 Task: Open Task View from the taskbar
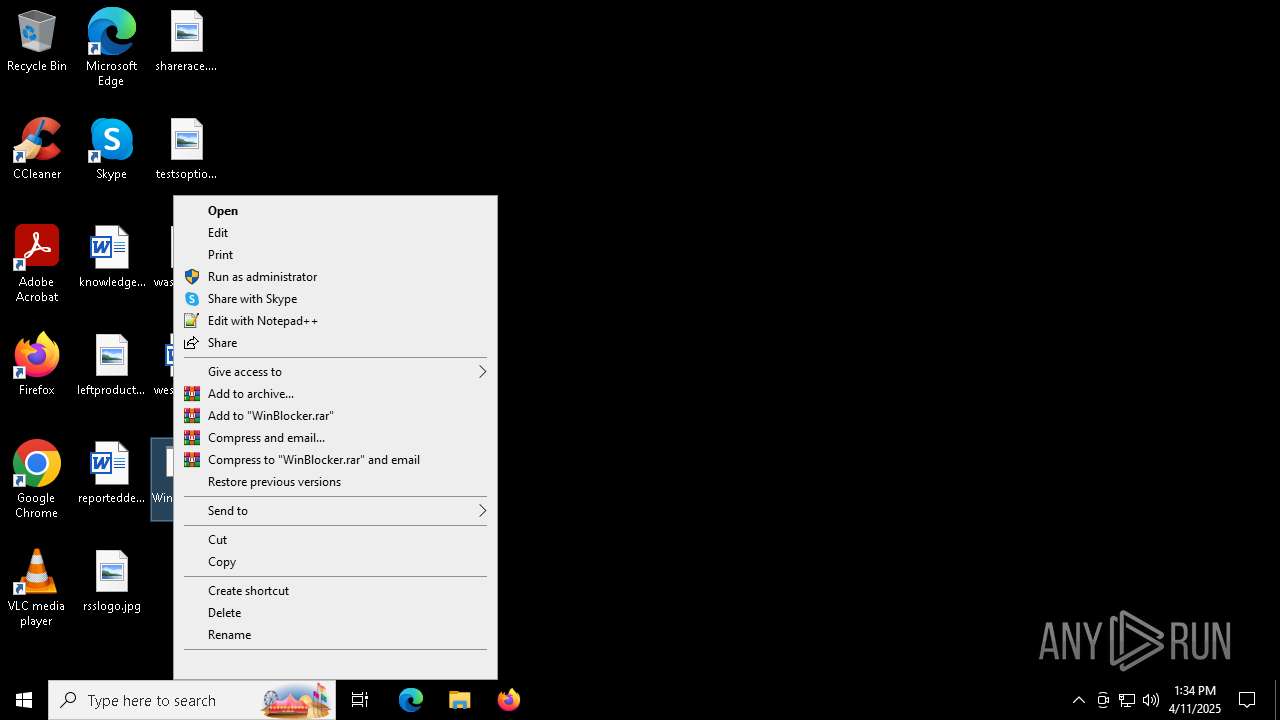(360, 700)
